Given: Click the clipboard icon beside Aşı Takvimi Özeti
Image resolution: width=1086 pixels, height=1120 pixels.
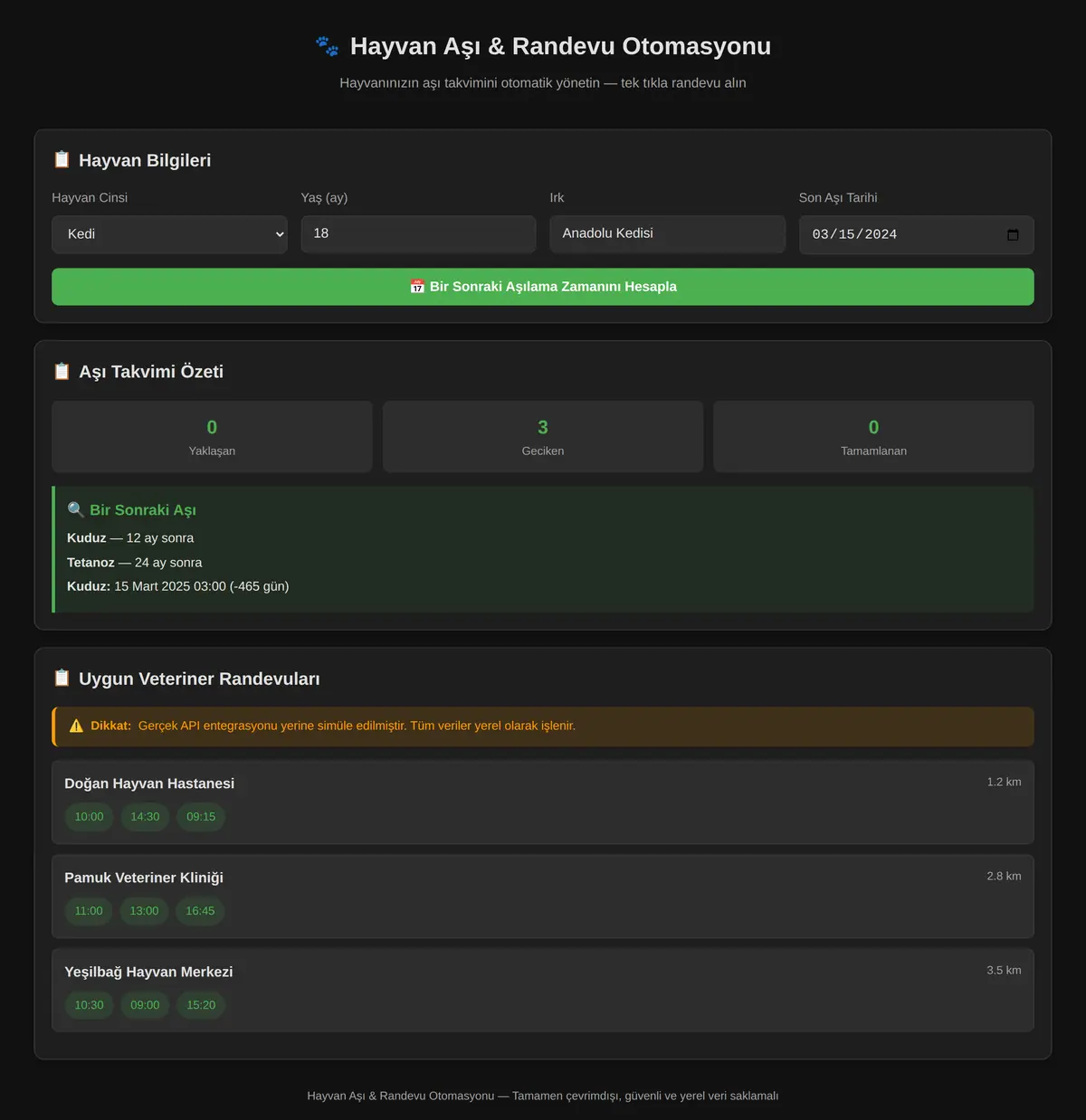Looking at the screenshot, I should click(62, 371).
